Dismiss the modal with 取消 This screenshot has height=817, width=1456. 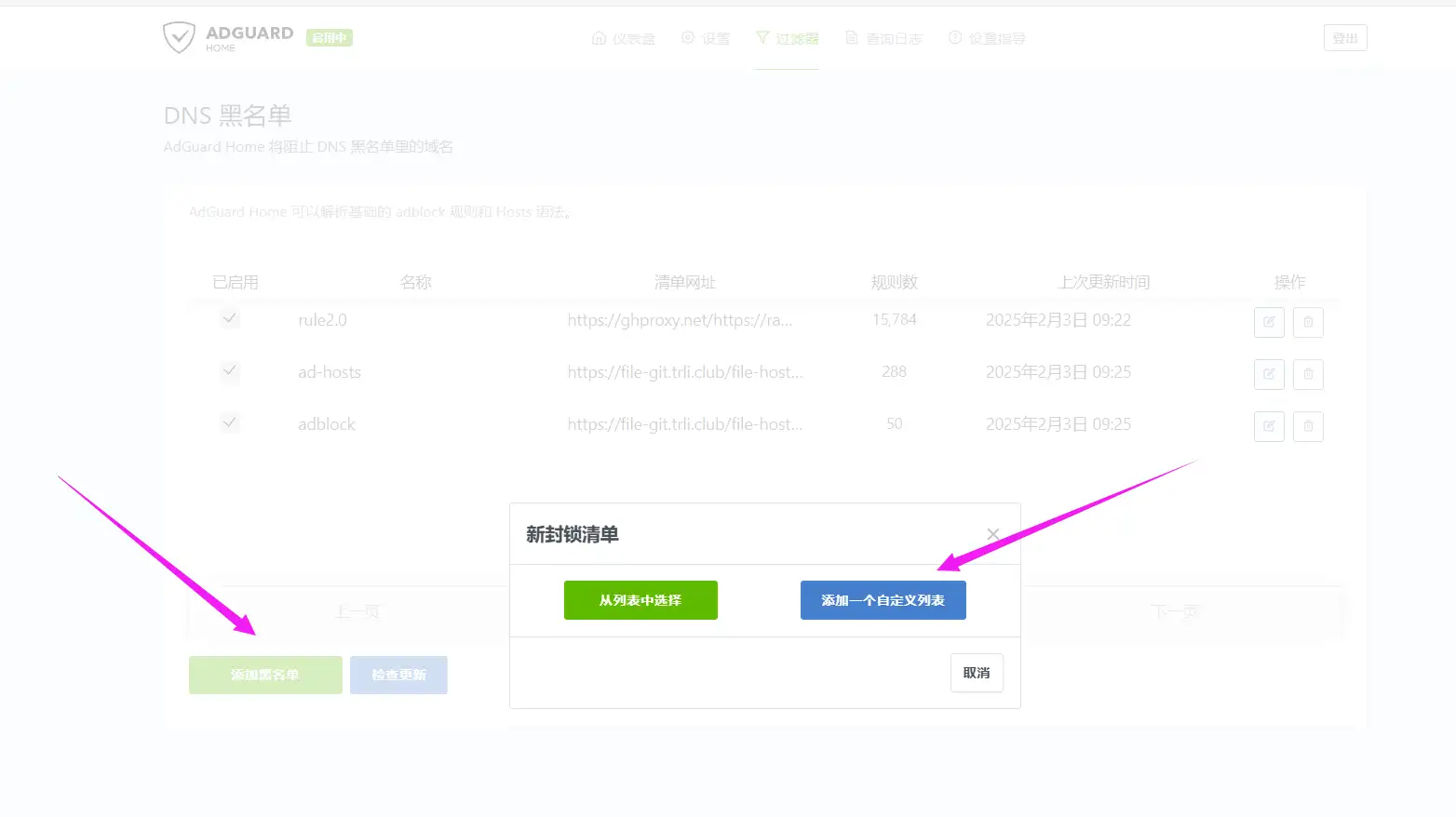(976, 672)
